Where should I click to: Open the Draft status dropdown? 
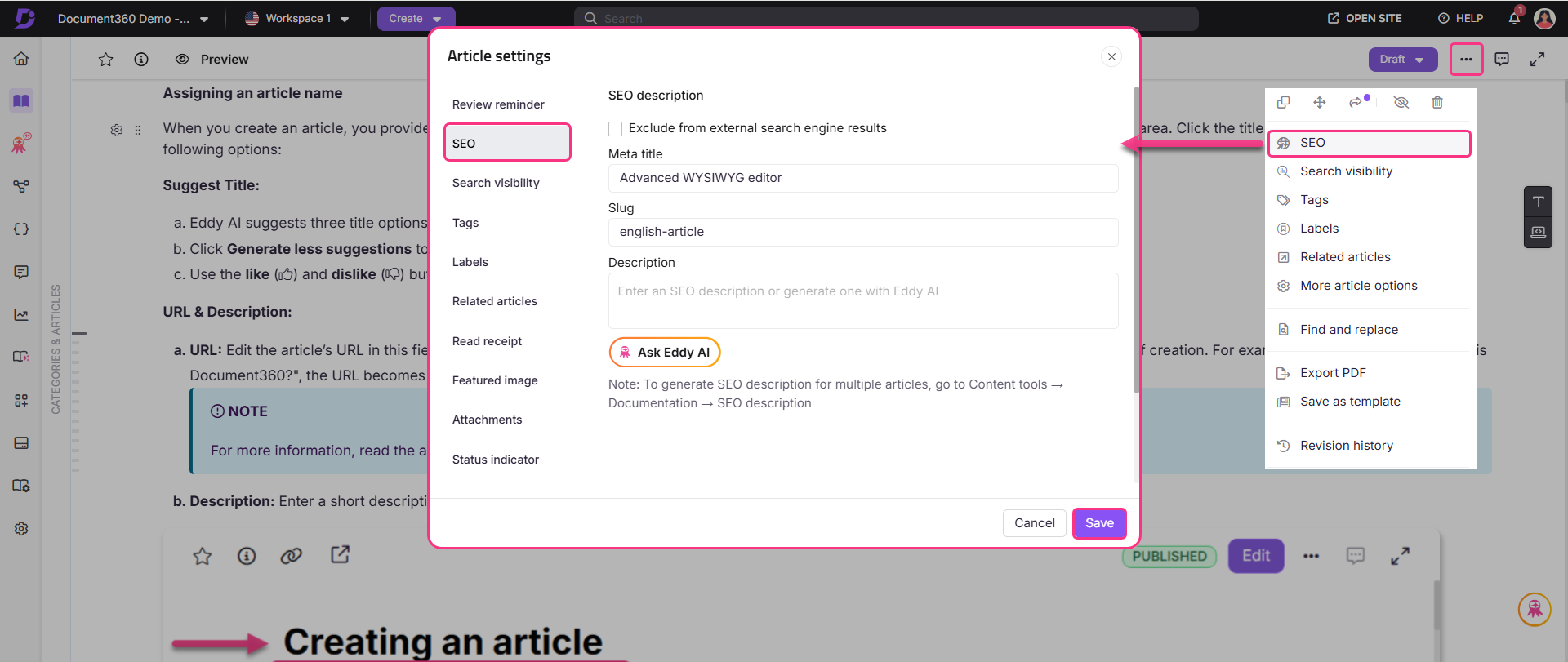pyautogui.click(x=1402, y=59)
